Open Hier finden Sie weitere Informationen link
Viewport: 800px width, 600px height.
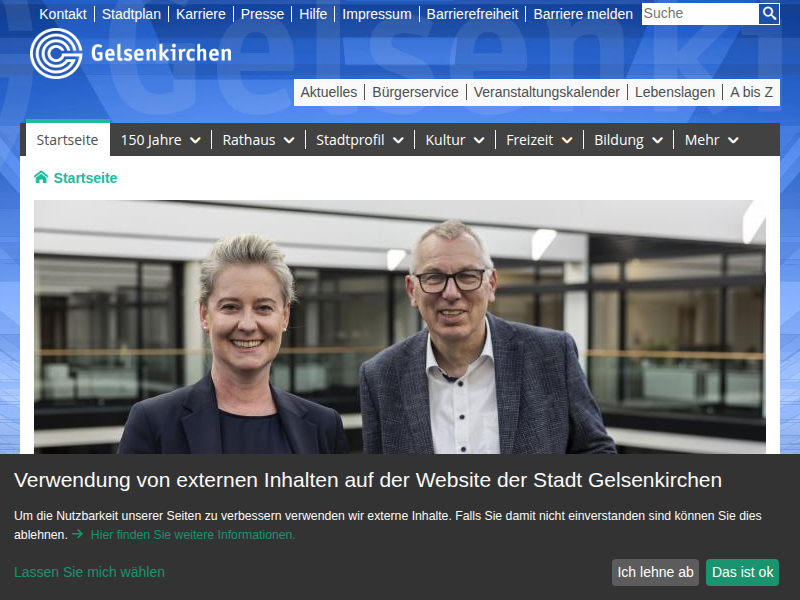coord(193,535)
